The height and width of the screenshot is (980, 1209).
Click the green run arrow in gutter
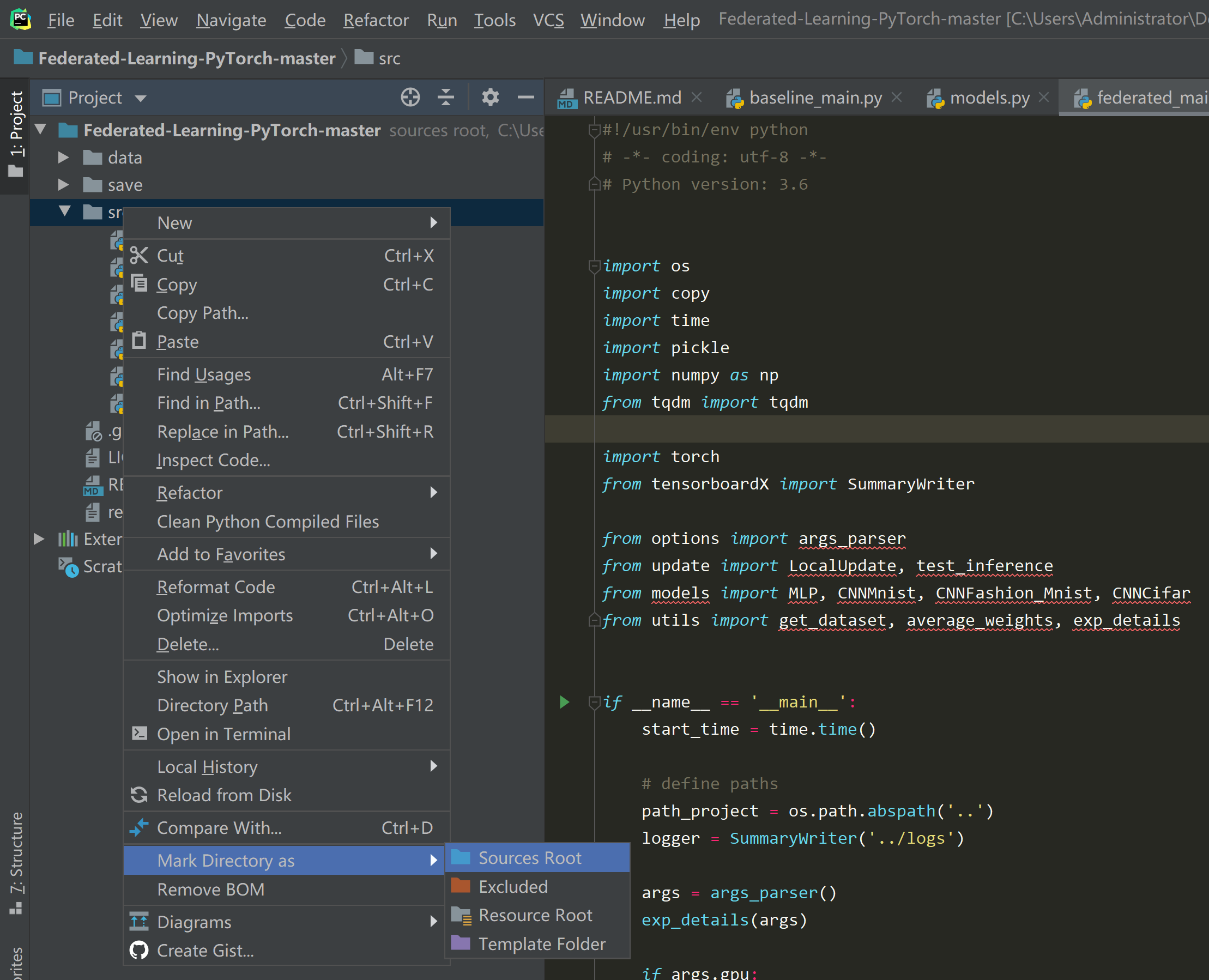pyautogui.click(x=564, y=701)
